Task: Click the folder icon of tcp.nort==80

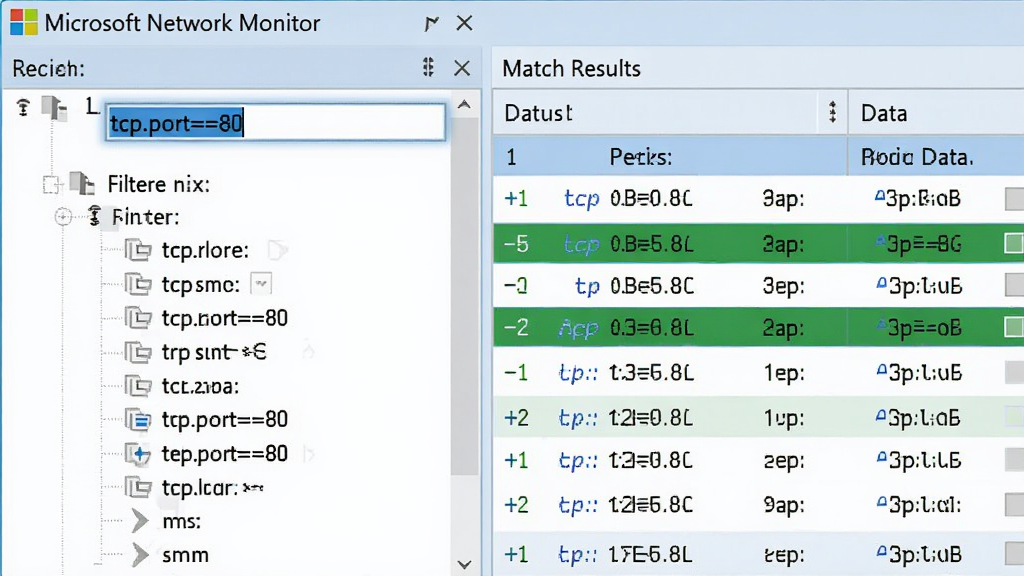Action: (x=138, y=318)
